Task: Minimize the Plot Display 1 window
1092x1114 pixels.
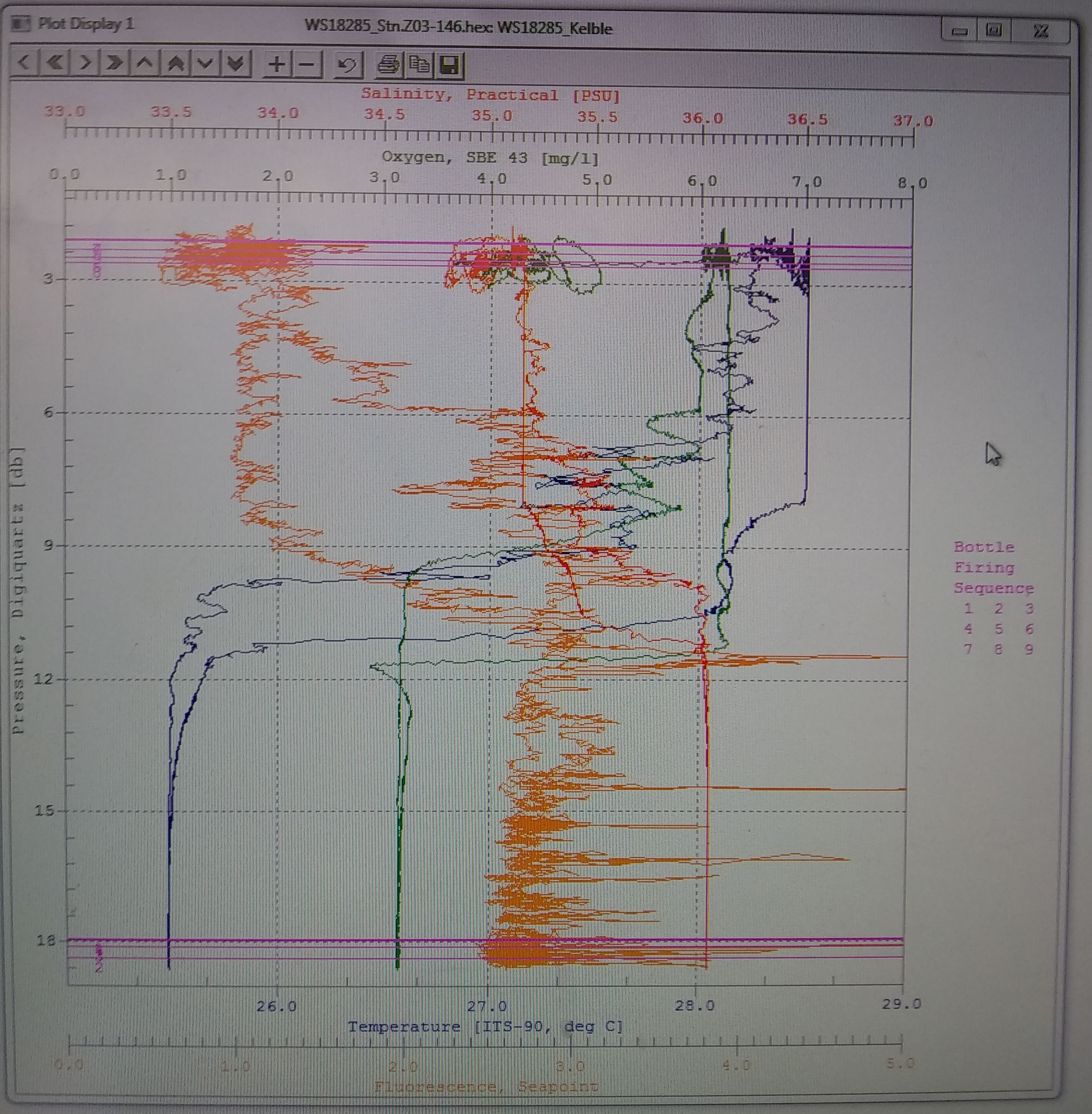Action: pos(960,30)
